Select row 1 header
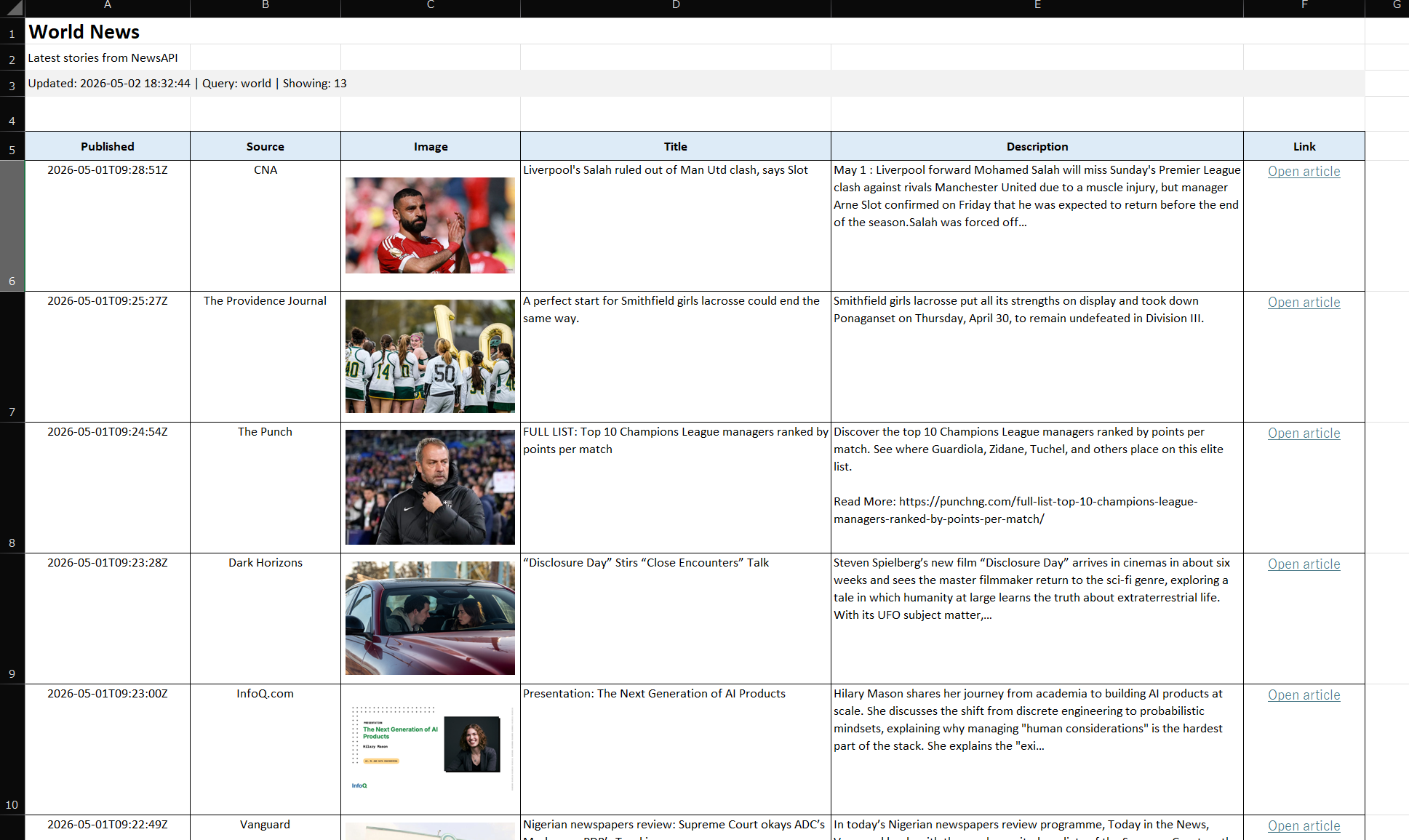Screen dimensions: 1409x840 coord(12,31)
